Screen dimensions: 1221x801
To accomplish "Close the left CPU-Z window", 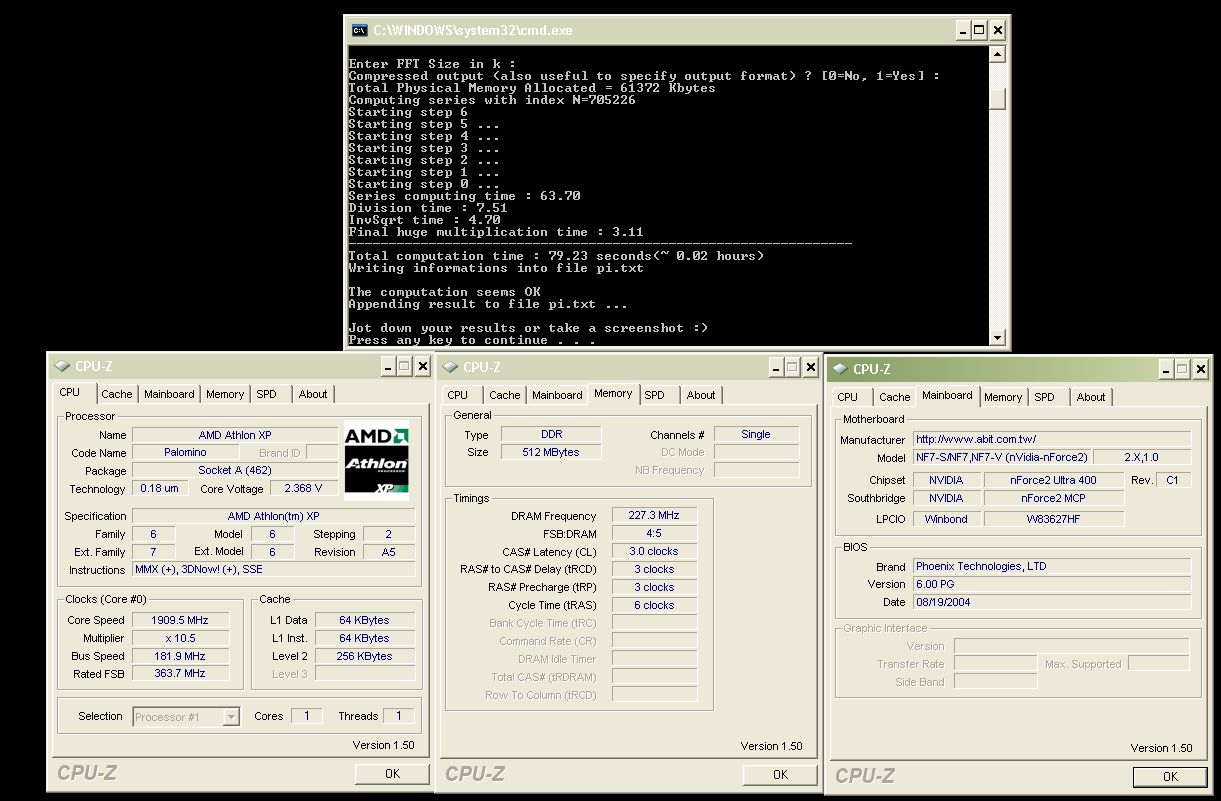I will 423,367.
